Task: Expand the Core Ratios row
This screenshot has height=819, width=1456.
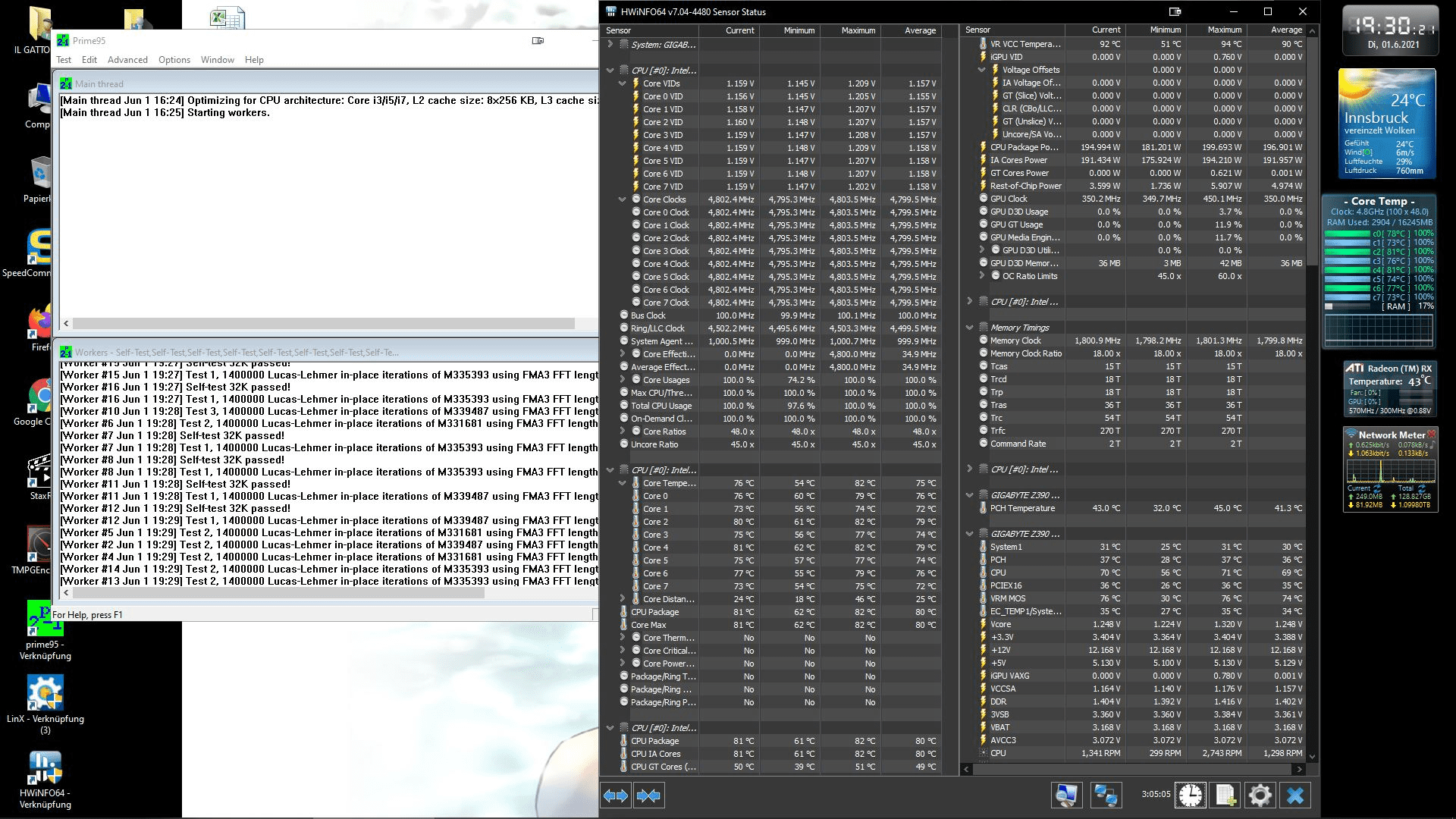Action: coord(623,431)
